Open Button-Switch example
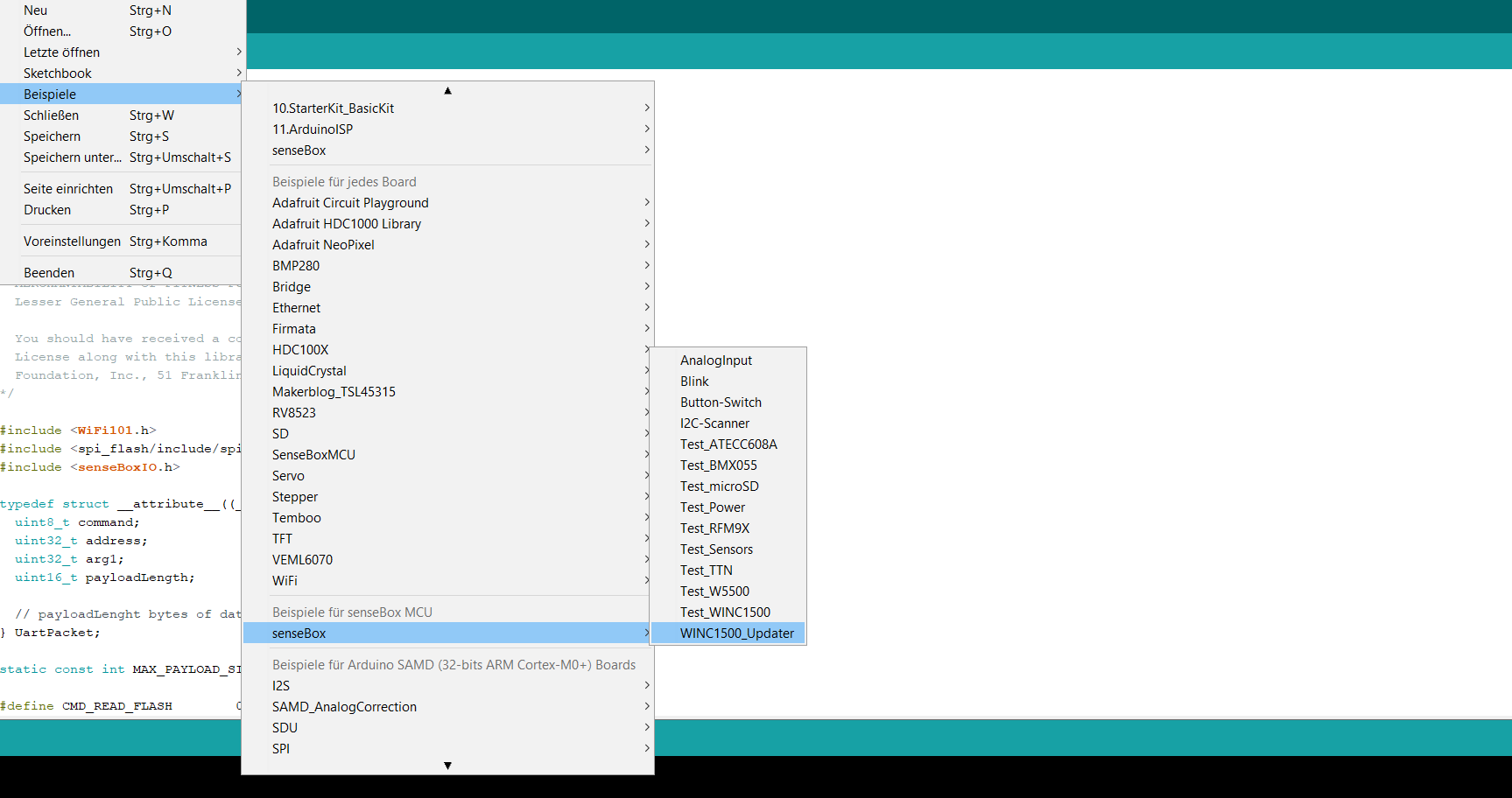The width and height of the screenshot is (1512, 798). point(728,402)
